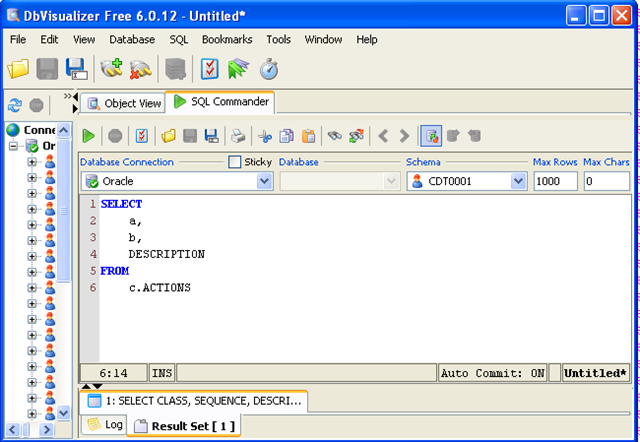
Task: Go to next SQL with right arrow
Action: click(x=404, y=136)
